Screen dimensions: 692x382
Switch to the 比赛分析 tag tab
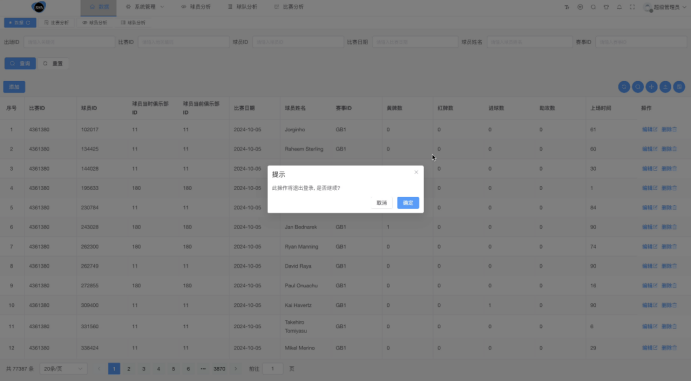(x=56, y=22)
